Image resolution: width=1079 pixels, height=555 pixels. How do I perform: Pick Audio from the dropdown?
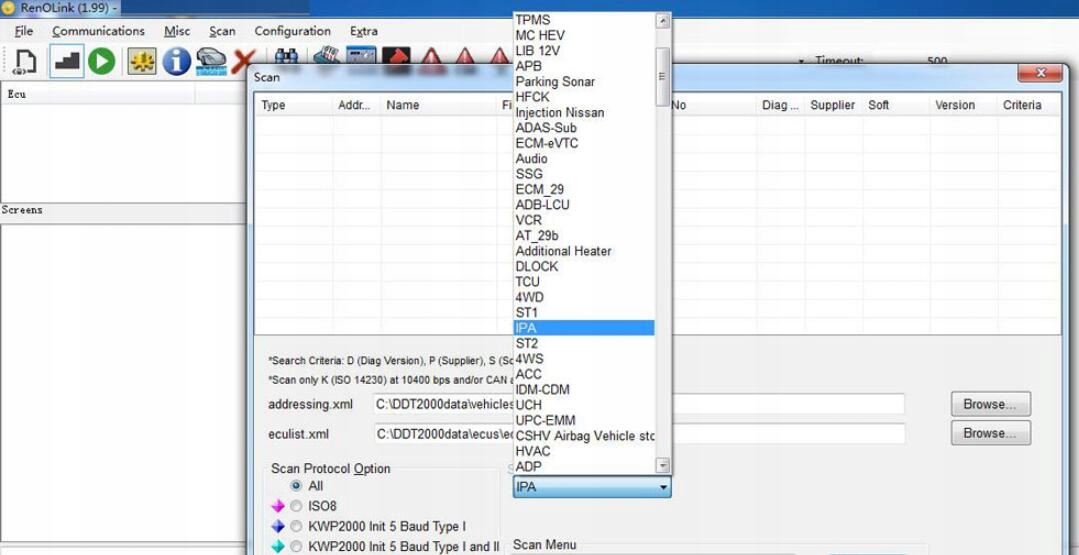tap(584, 159)
